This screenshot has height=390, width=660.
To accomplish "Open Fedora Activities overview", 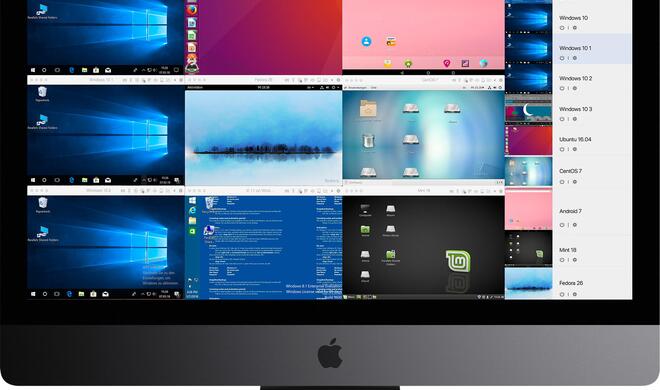I will 194,88.
